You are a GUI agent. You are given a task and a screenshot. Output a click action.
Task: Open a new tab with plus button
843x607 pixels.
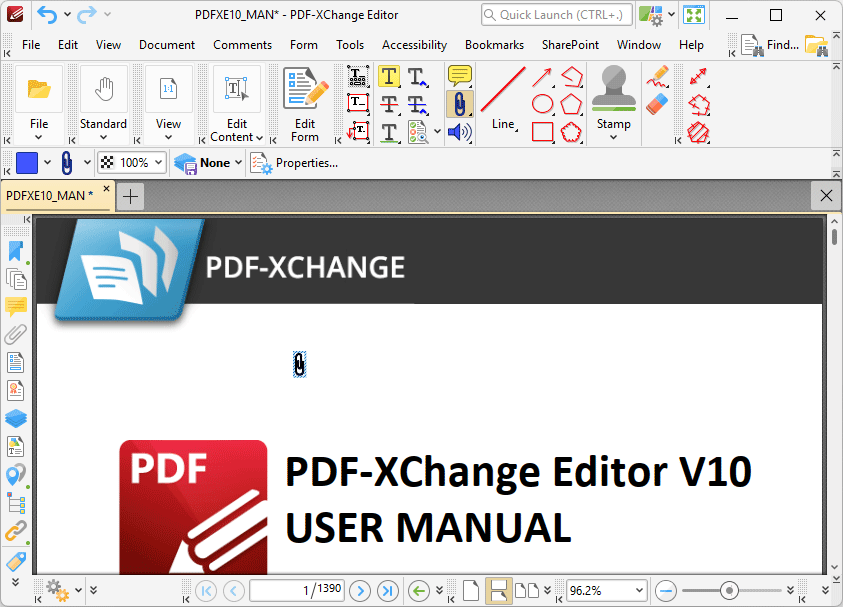[x=130, y=197]
